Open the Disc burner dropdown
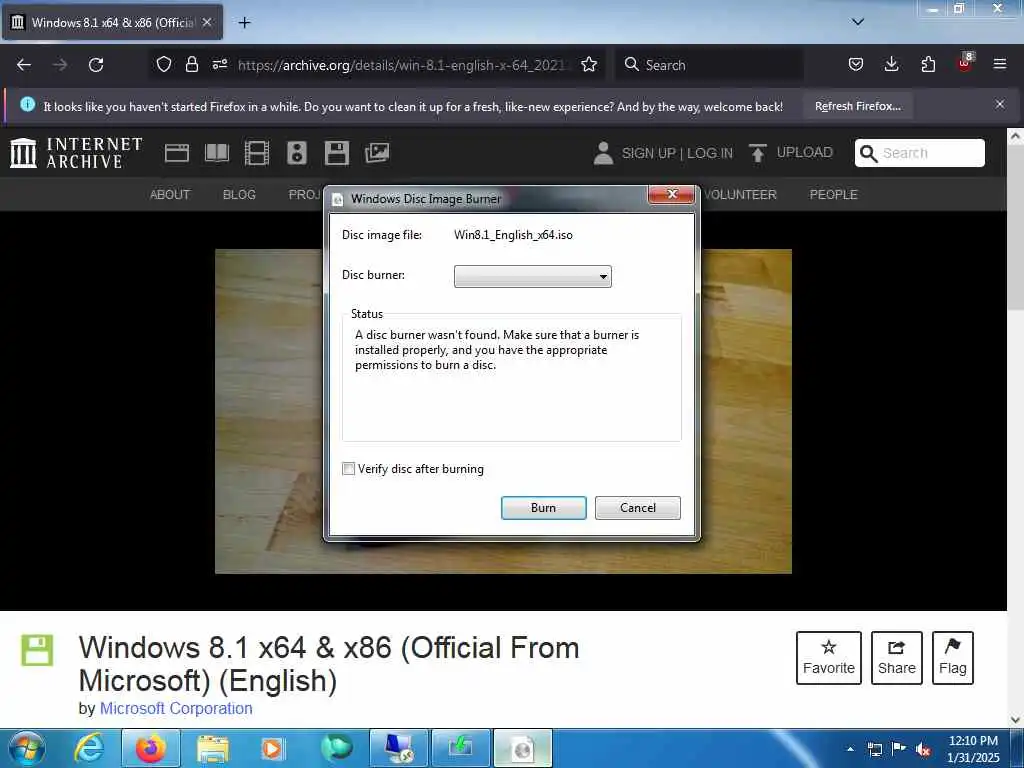This screenshot has width=1024, height=768. (x=532, y=276)
